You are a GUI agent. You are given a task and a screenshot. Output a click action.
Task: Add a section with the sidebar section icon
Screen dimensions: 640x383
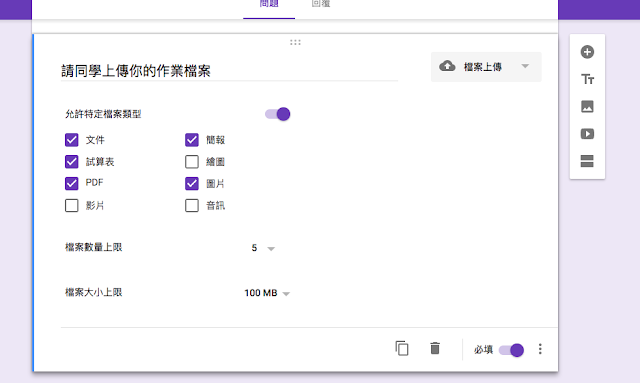[x=587, y=161]
